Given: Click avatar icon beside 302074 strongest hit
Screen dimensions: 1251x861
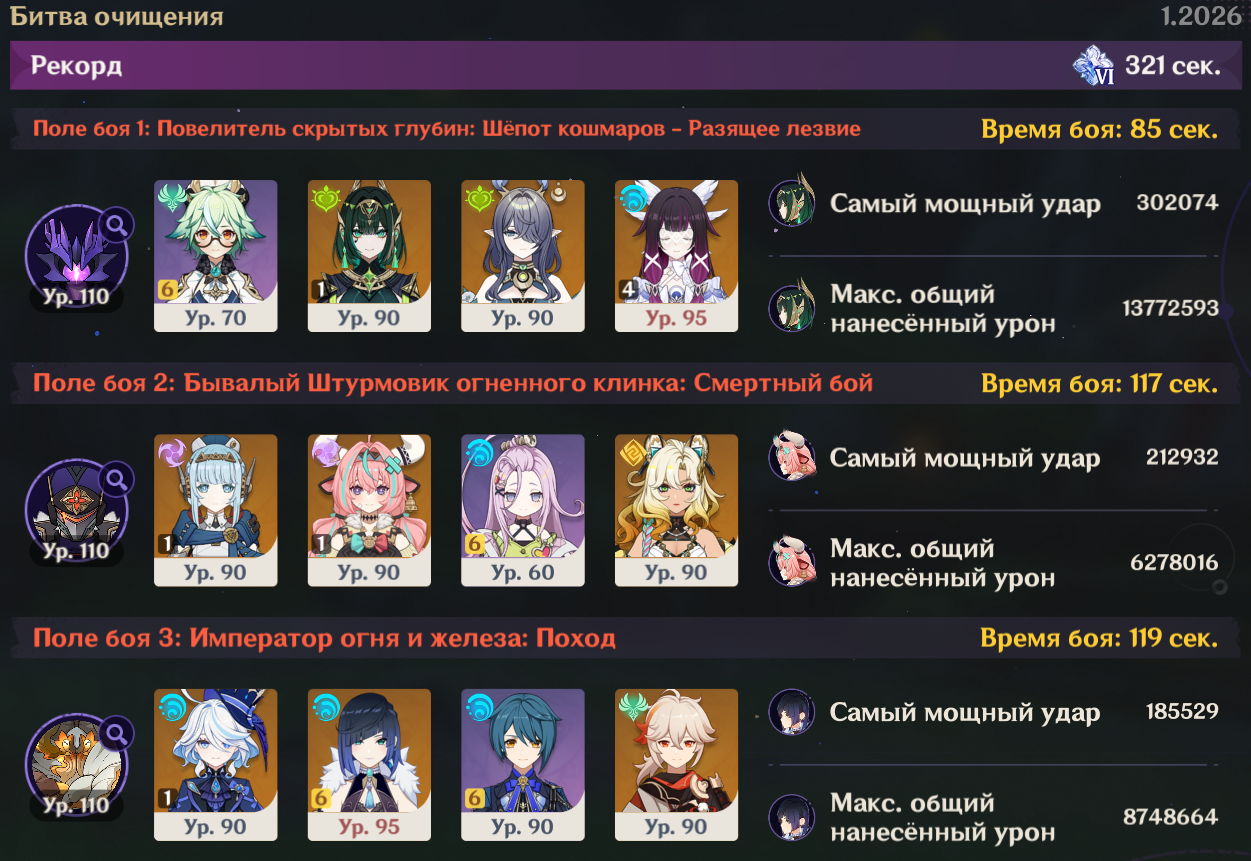Looking at the screenshot, I should [x=792, y=203].
